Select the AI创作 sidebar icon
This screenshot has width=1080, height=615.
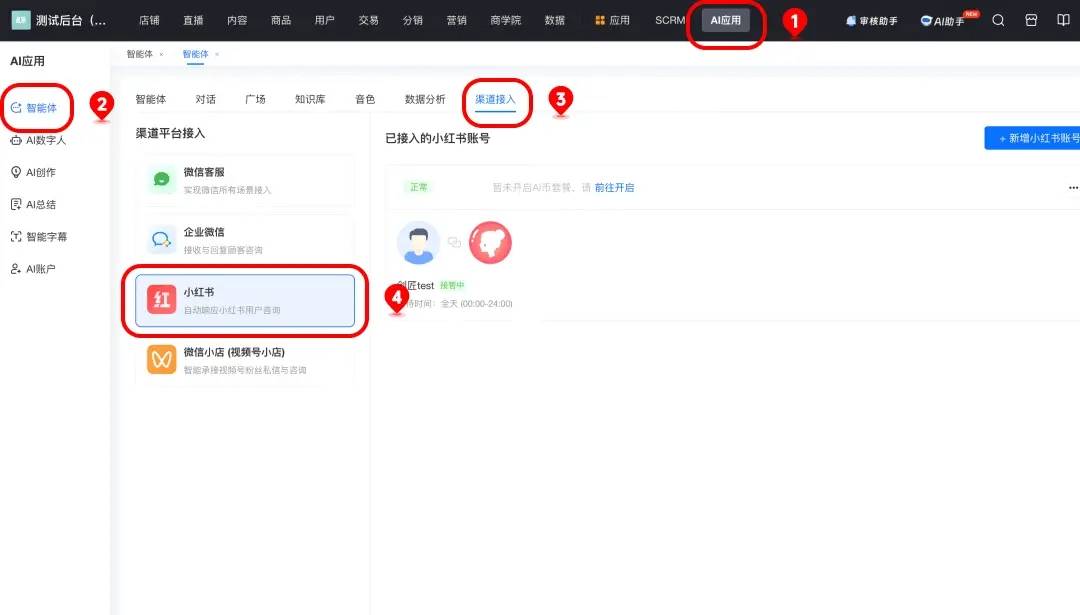pyautogui.click(x=16, y=172)
